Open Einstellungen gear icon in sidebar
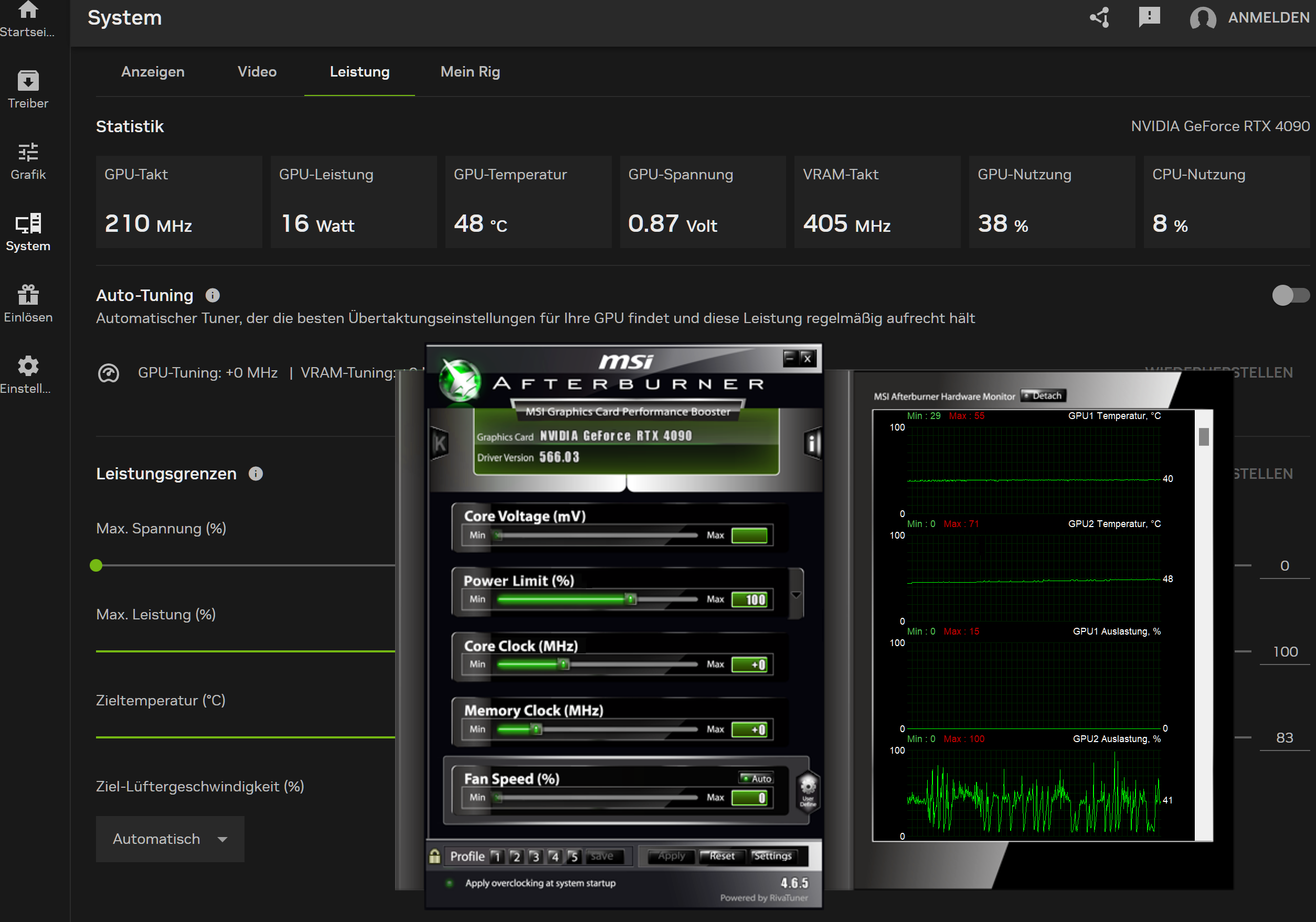 [x=27, y=366]
